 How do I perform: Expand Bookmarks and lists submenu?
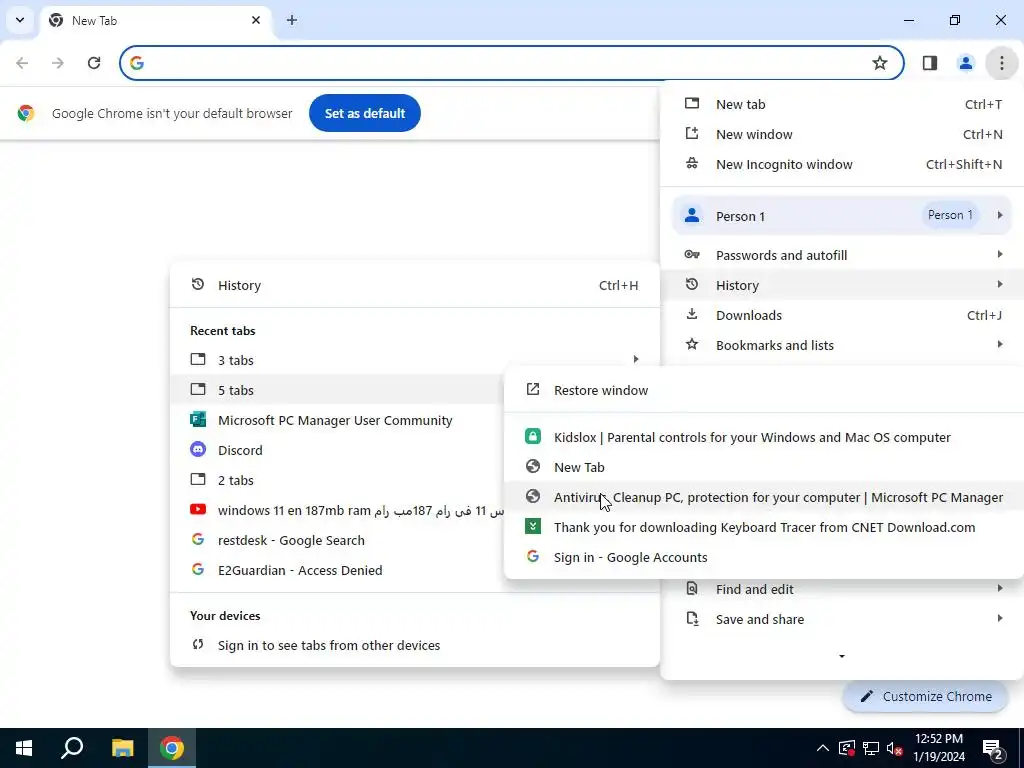pos(842,345)
